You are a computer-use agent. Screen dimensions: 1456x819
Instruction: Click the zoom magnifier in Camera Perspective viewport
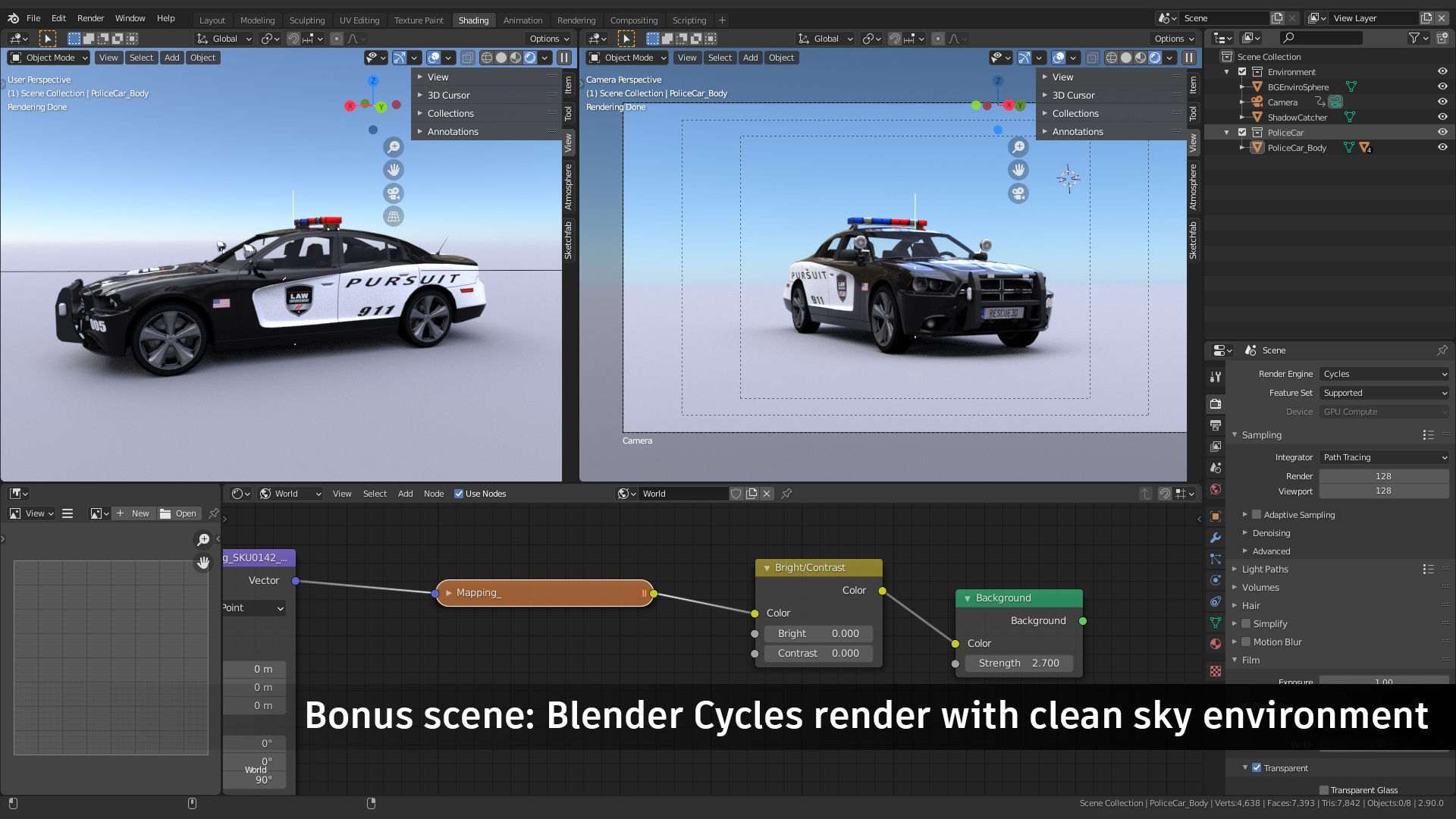pos(1018,146)
